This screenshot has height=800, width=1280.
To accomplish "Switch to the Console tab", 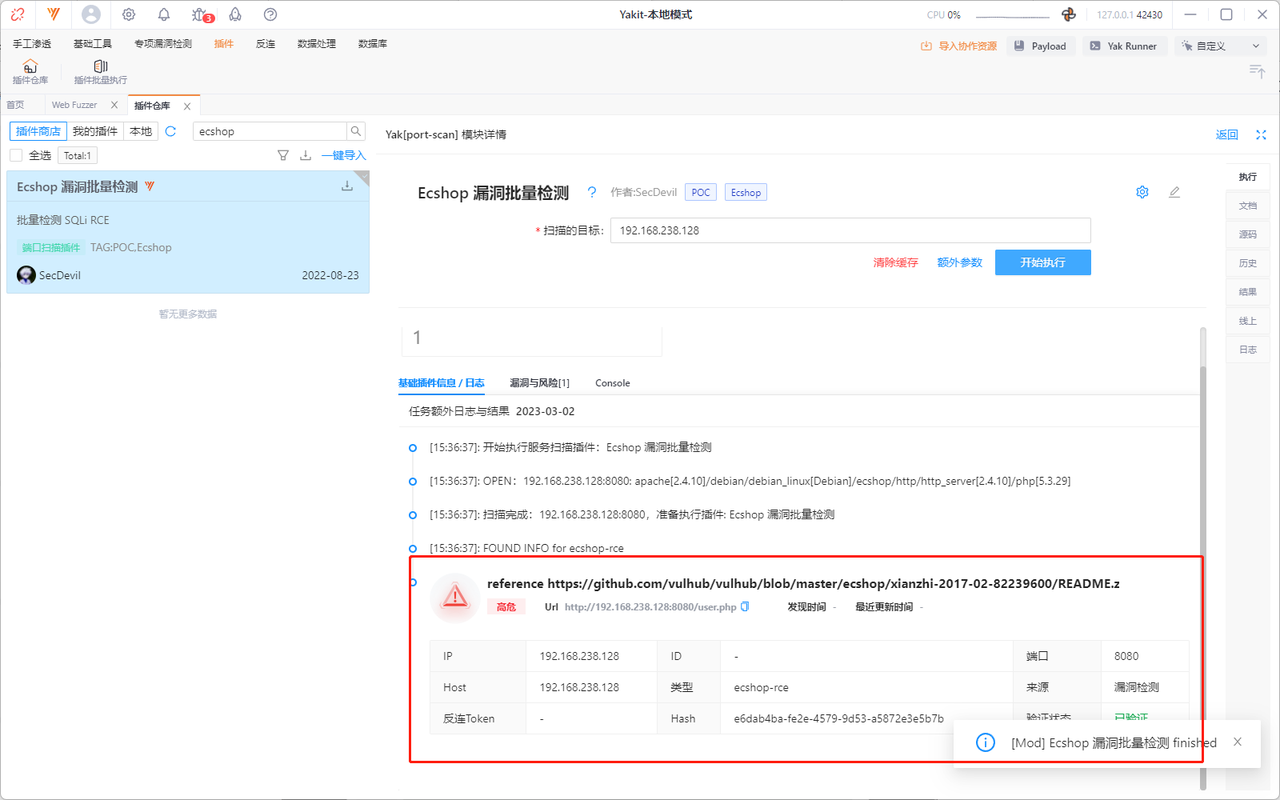I will point(613,383).
